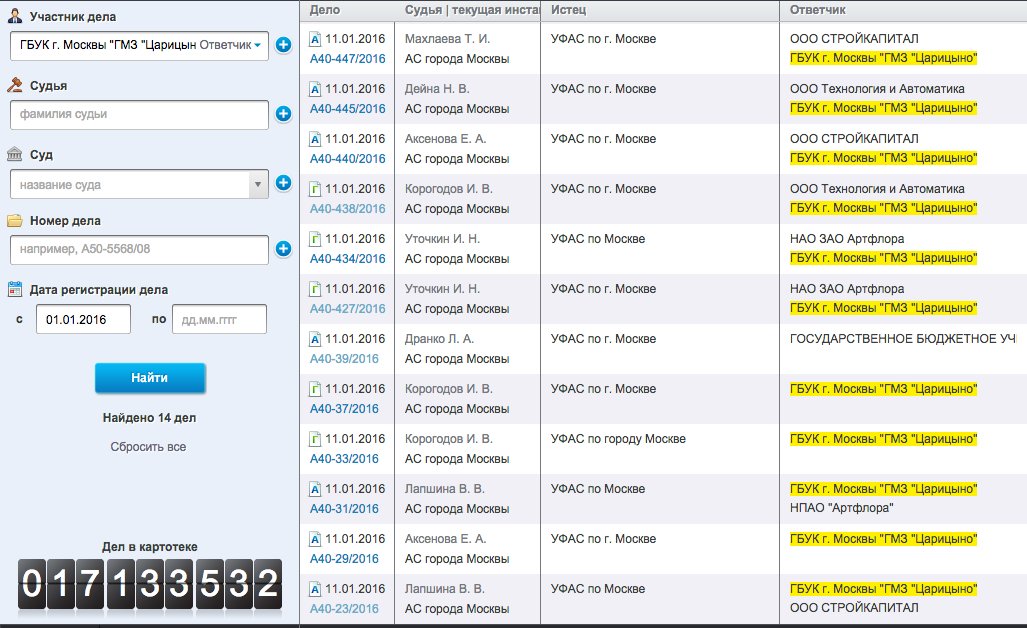The height and width of the screenshot is (628, 1027).
Task: Open case link А40-447/2016
Action: coord(348,59)
